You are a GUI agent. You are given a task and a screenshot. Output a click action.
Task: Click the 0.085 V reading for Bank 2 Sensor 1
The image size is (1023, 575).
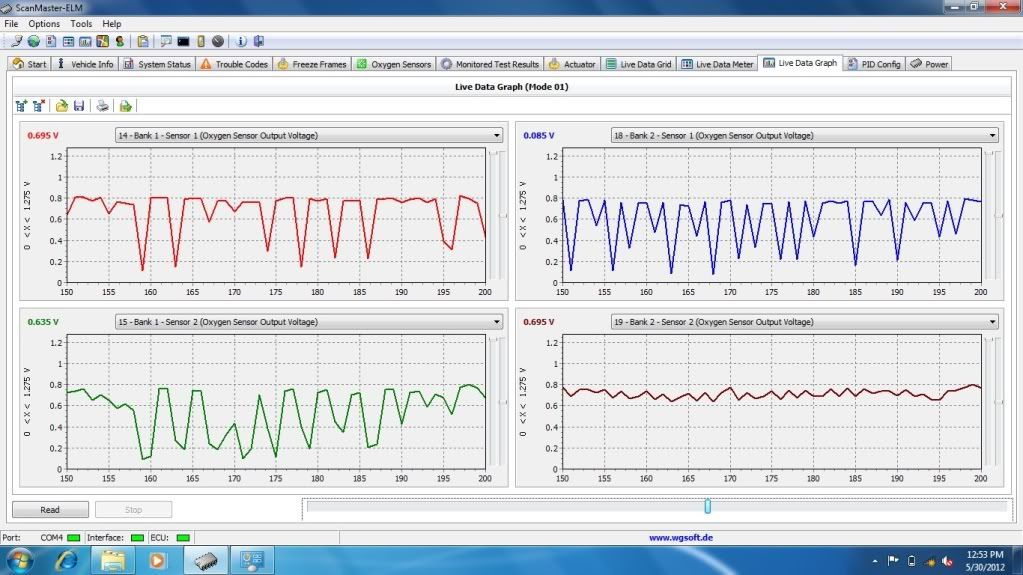(x=538, y=136)
